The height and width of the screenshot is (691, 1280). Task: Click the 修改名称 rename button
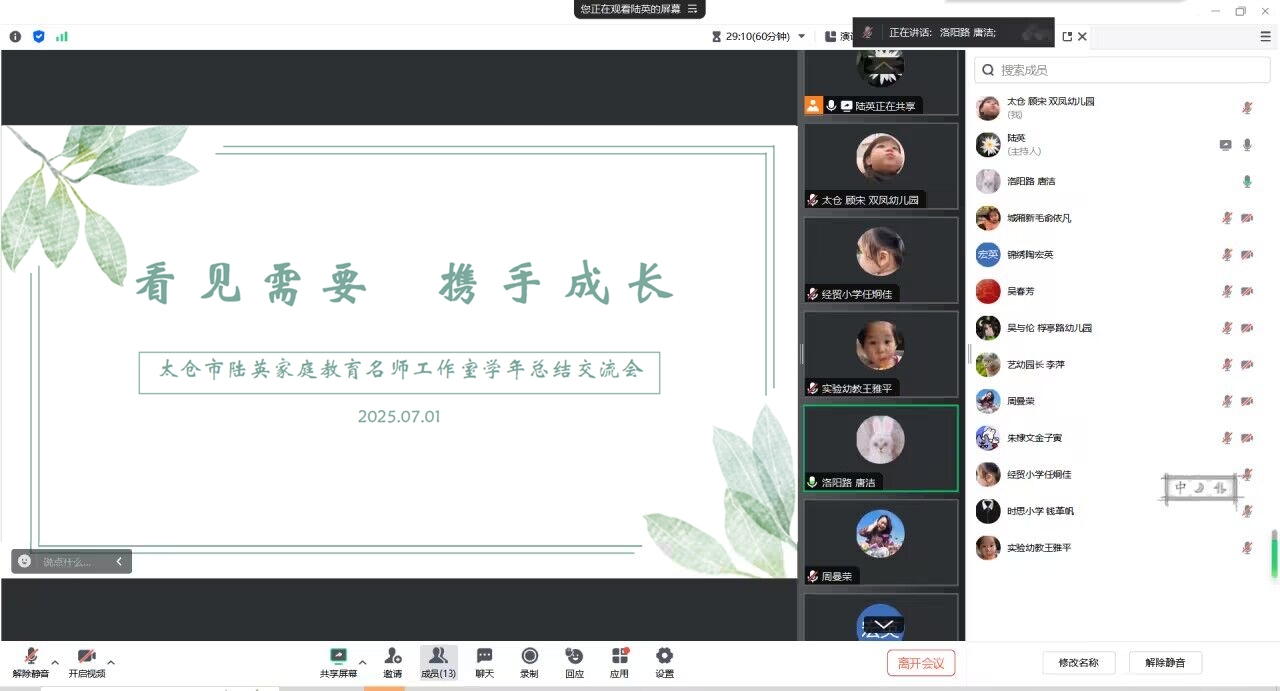click(x=1078, y=662)
